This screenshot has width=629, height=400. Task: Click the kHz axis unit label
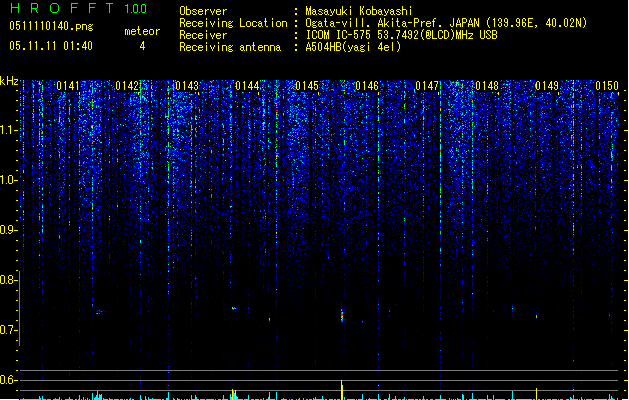[9, 81]
